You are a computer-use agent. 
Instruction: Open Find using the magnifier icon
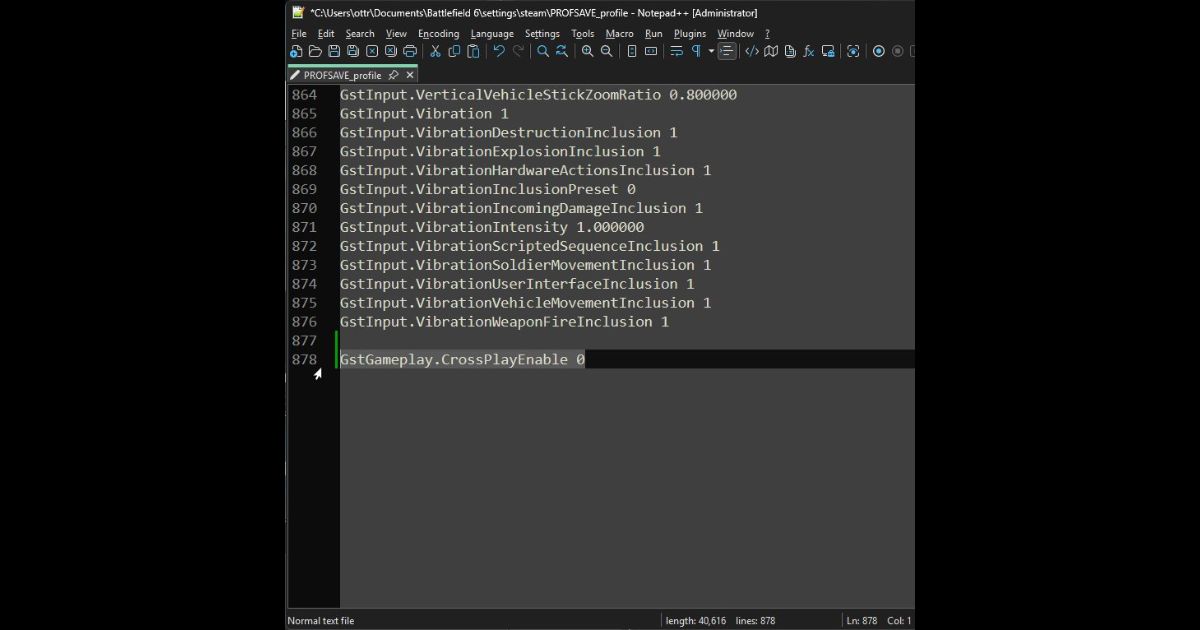(543, 51)
